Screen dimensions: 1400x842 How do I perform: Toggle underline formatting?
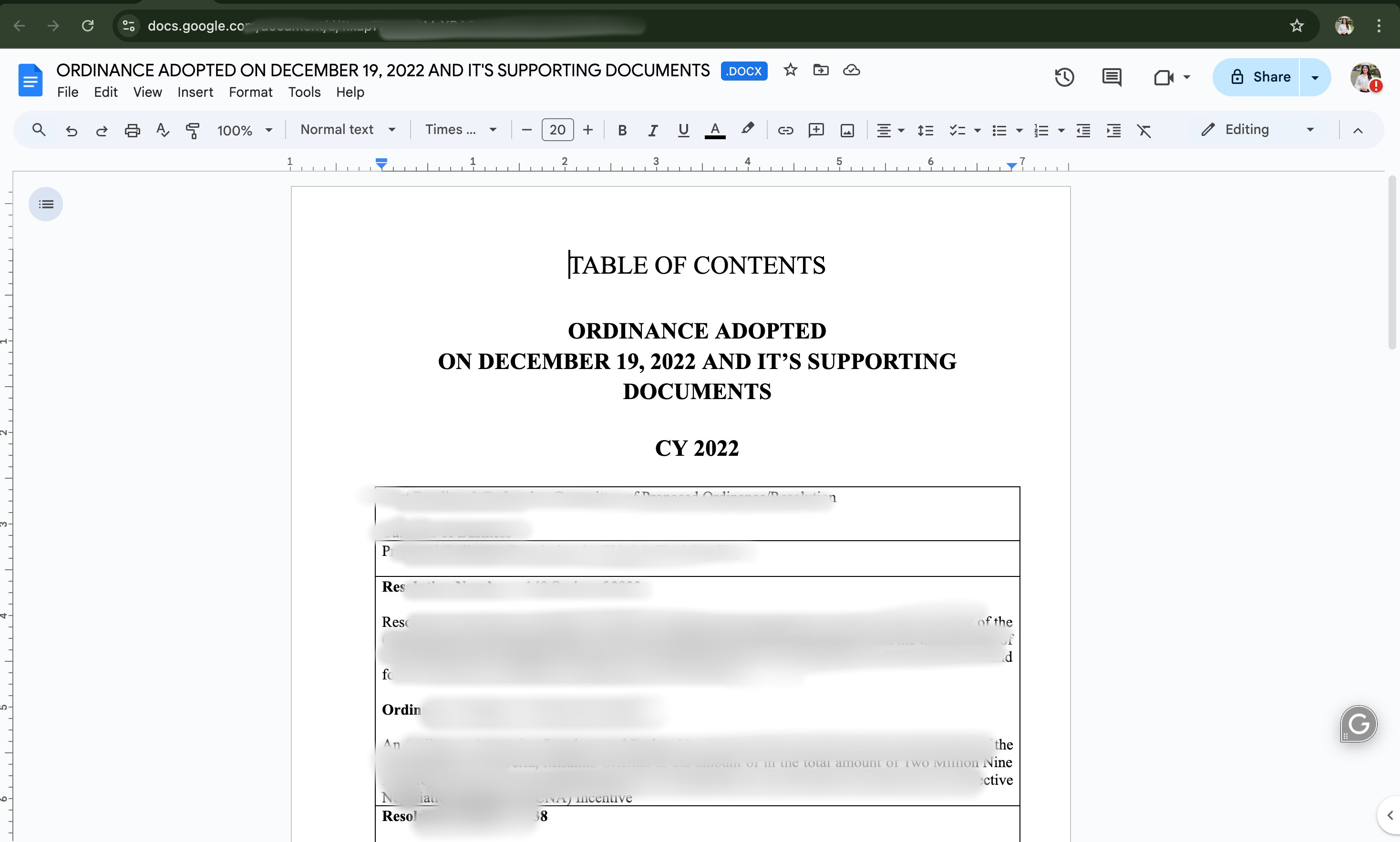[x=684, y=131]
